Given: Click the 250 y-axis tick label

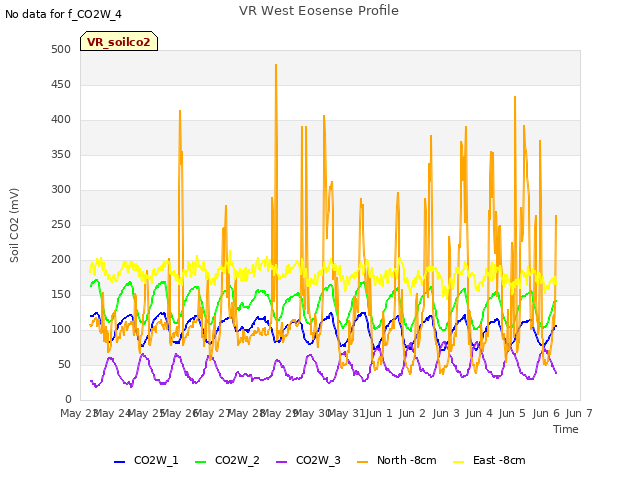Looking at the screenshot, I should coord(61,224).
